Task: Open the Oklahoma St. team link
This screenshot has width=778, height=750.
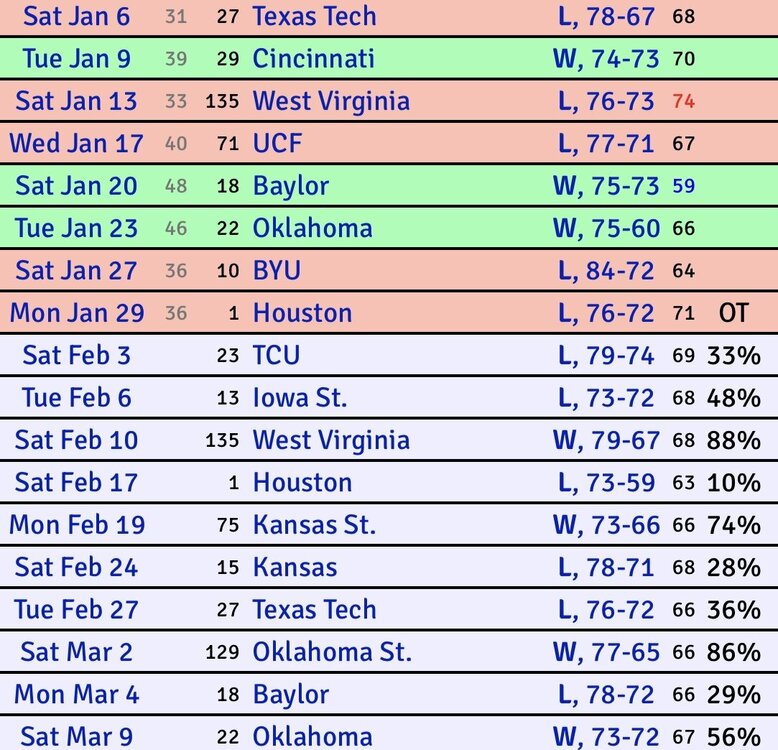Action: click(332, 652)
